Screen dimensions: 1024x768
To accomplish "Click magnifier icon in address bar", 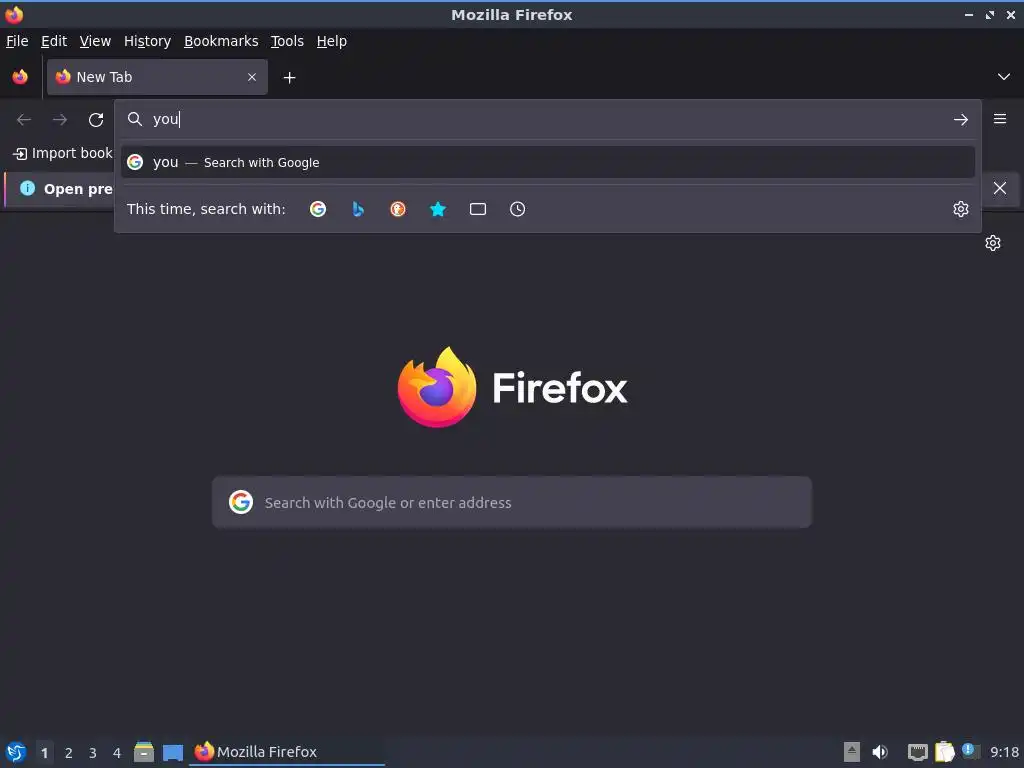I will tap(135, 119).
